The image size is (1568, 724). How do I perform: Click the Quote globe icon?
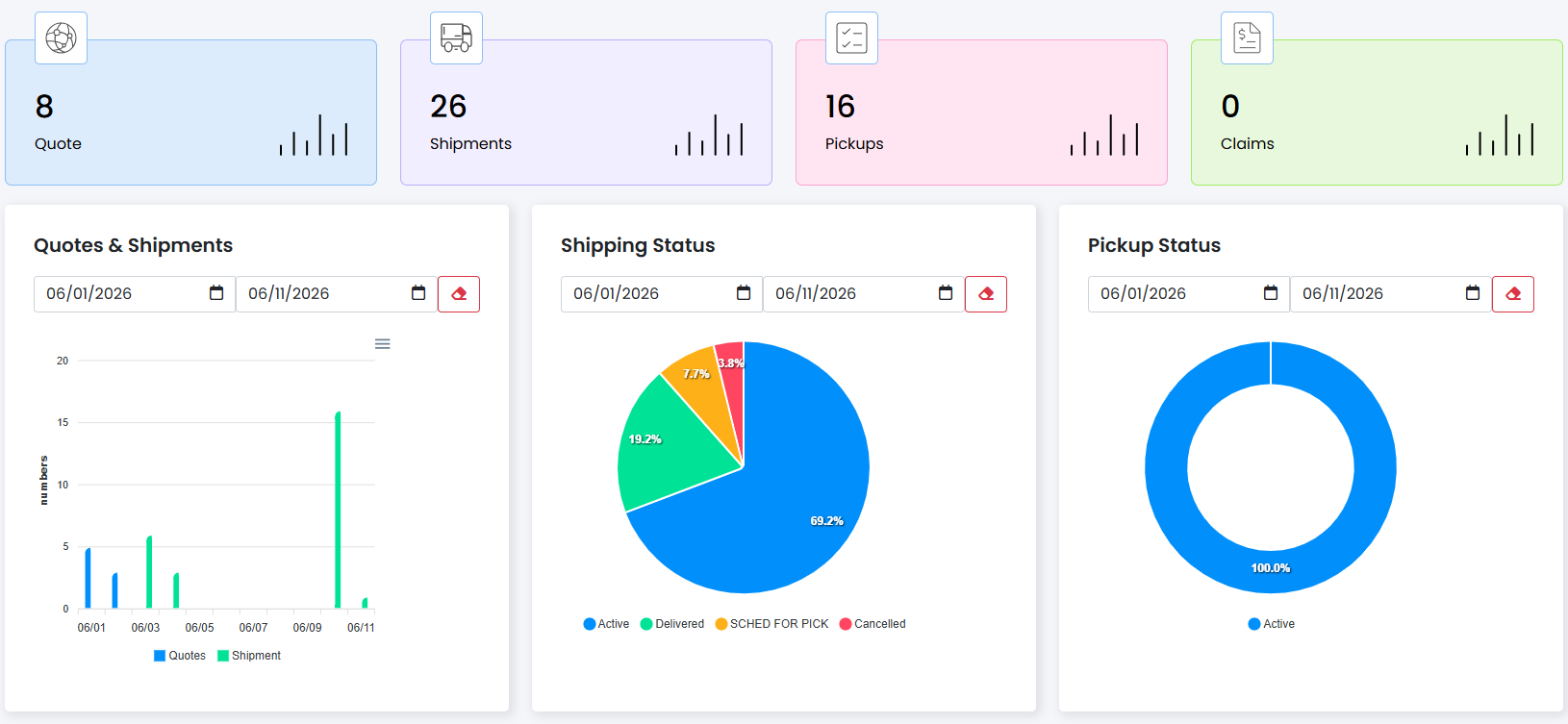pos(61,38)
